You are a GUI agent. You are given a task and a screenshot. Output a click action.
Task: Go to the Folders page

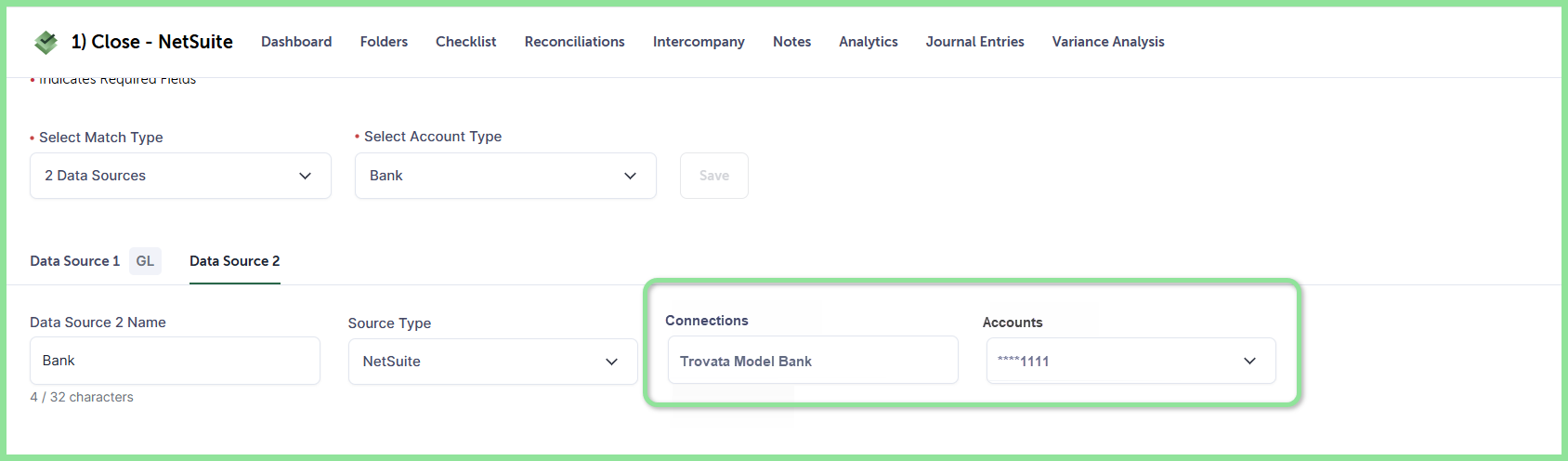384,42
